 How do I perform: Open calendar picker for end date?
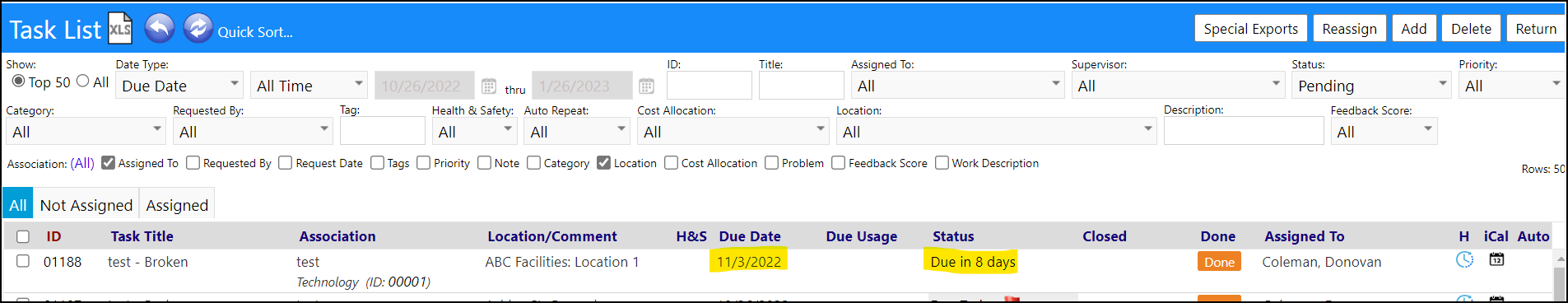(x=646, y=86)
